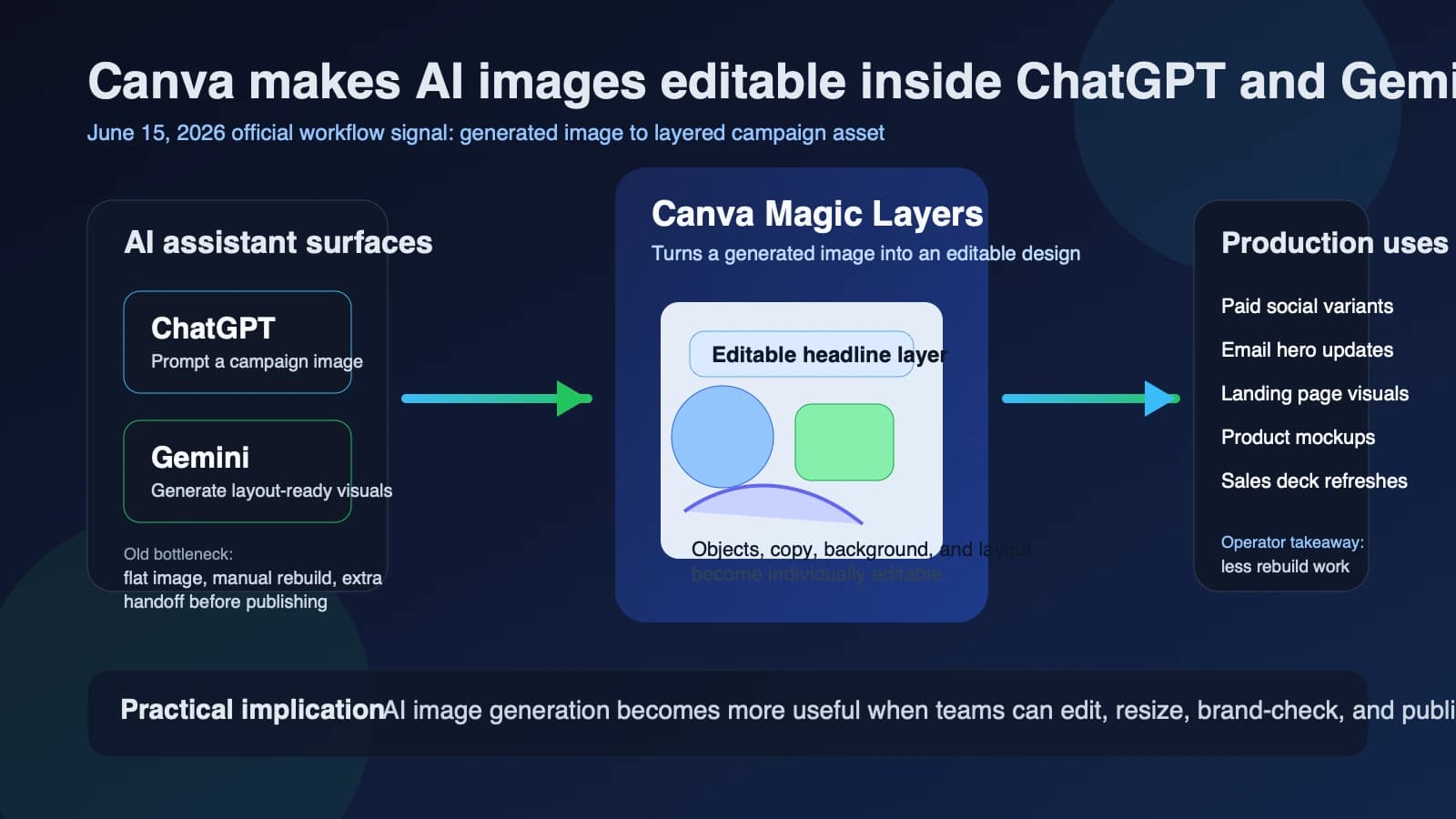Image resolution: width=1456 pixels, height=819 pixels.
Task: Click the slide title starting 'Canva makes AI images'
Action: [x=772, y=82]
